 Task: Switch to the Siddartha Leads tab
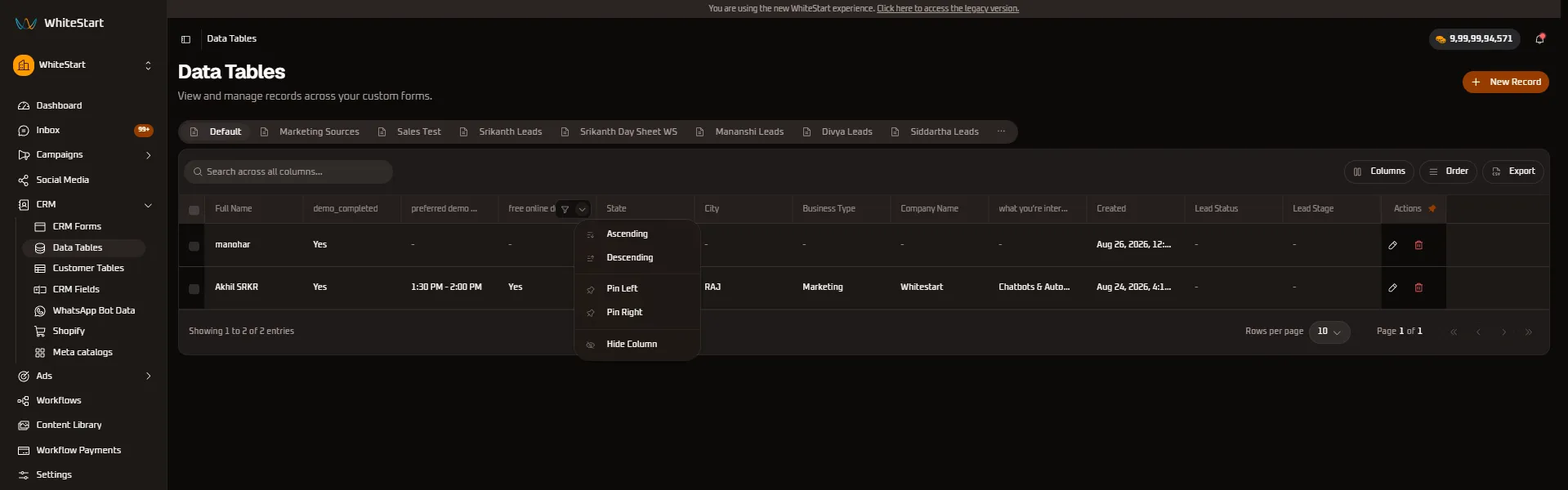935,131
